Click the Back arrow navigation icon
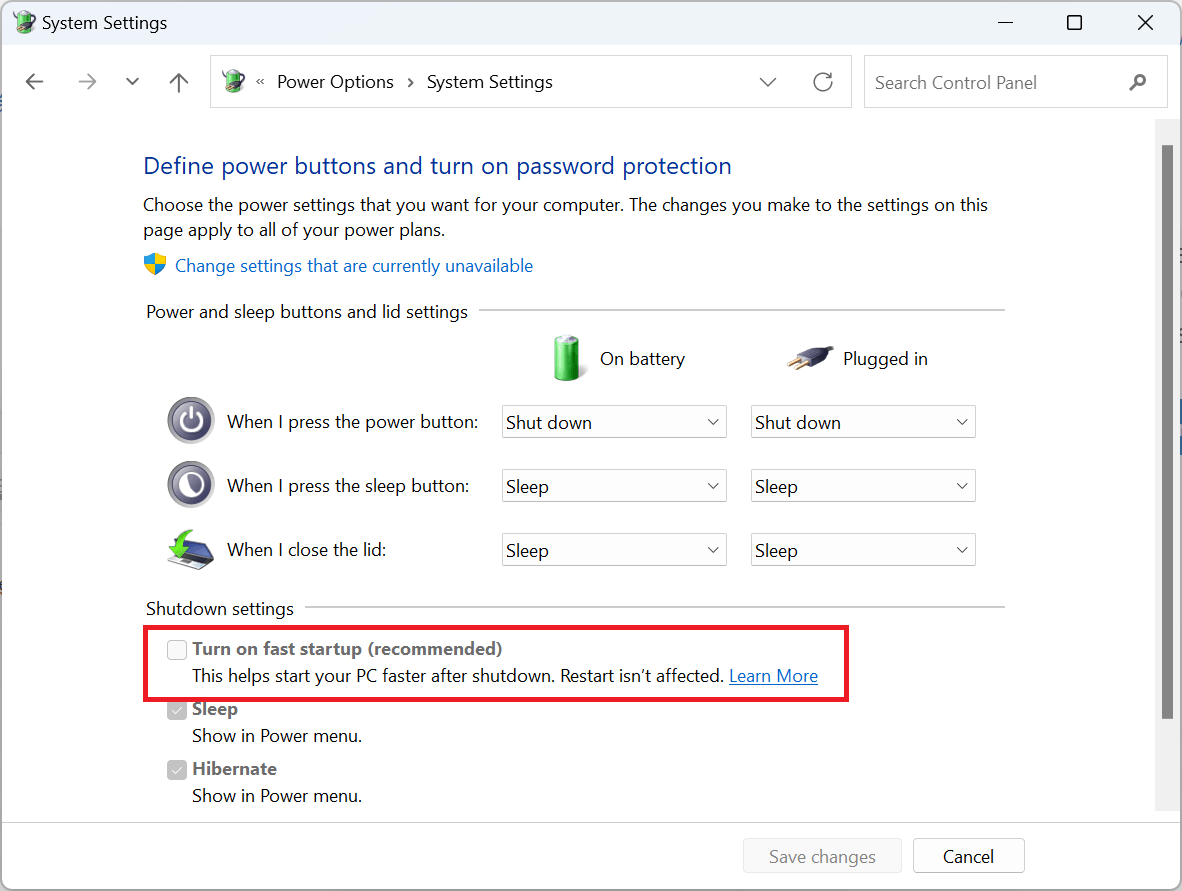 pyautogui.click(x=35, y=81)
